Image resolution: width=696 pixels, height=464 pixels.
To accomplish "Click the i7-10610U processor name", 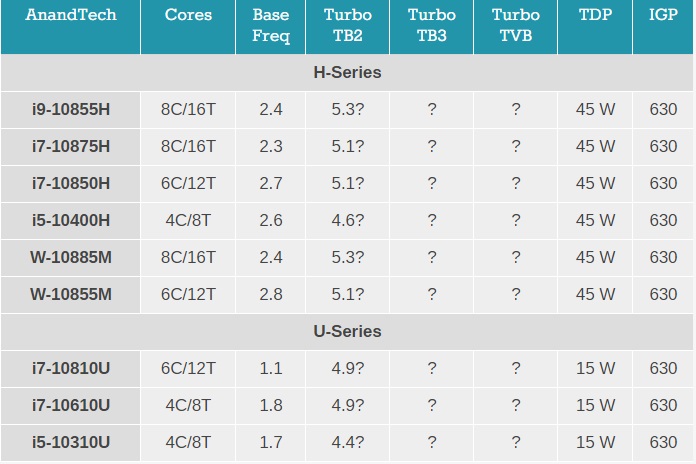I will click(x=70, y=405).
